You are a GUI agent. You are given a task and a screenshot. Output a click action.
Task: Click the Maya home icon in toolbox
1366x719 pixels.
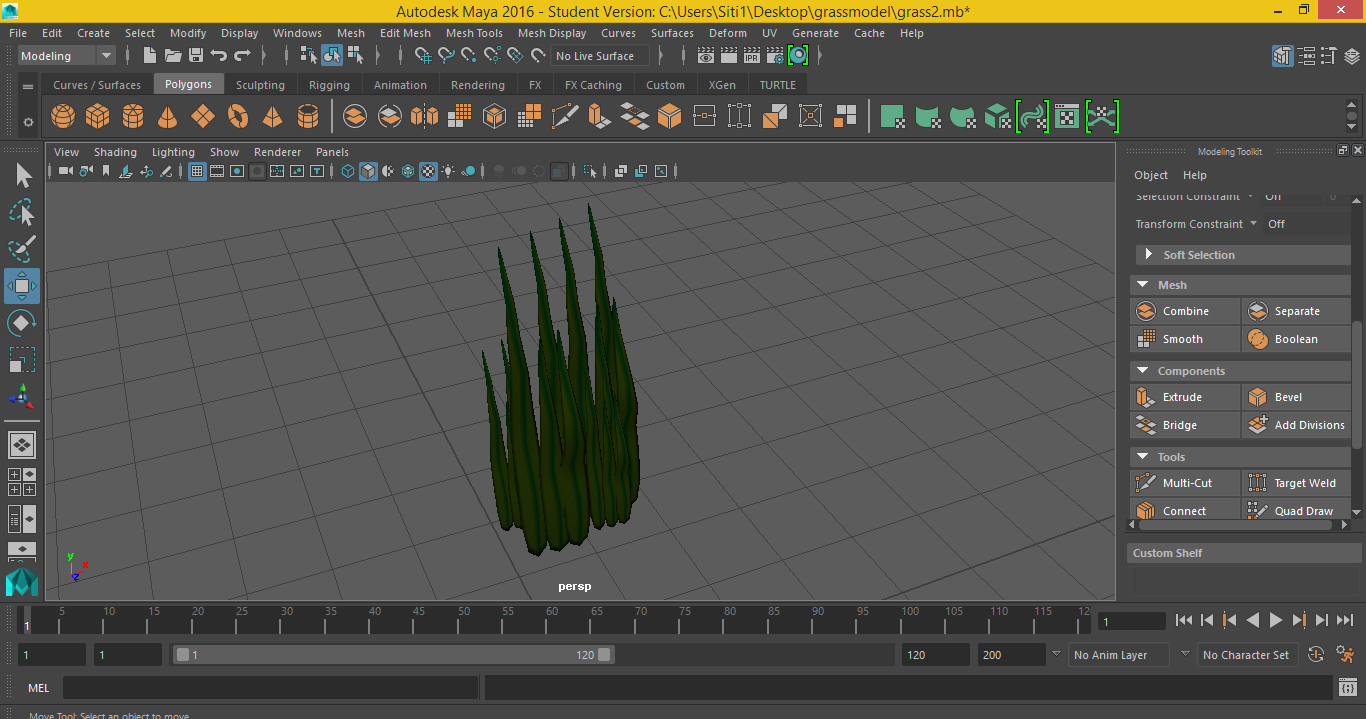[x=21, y=581]
